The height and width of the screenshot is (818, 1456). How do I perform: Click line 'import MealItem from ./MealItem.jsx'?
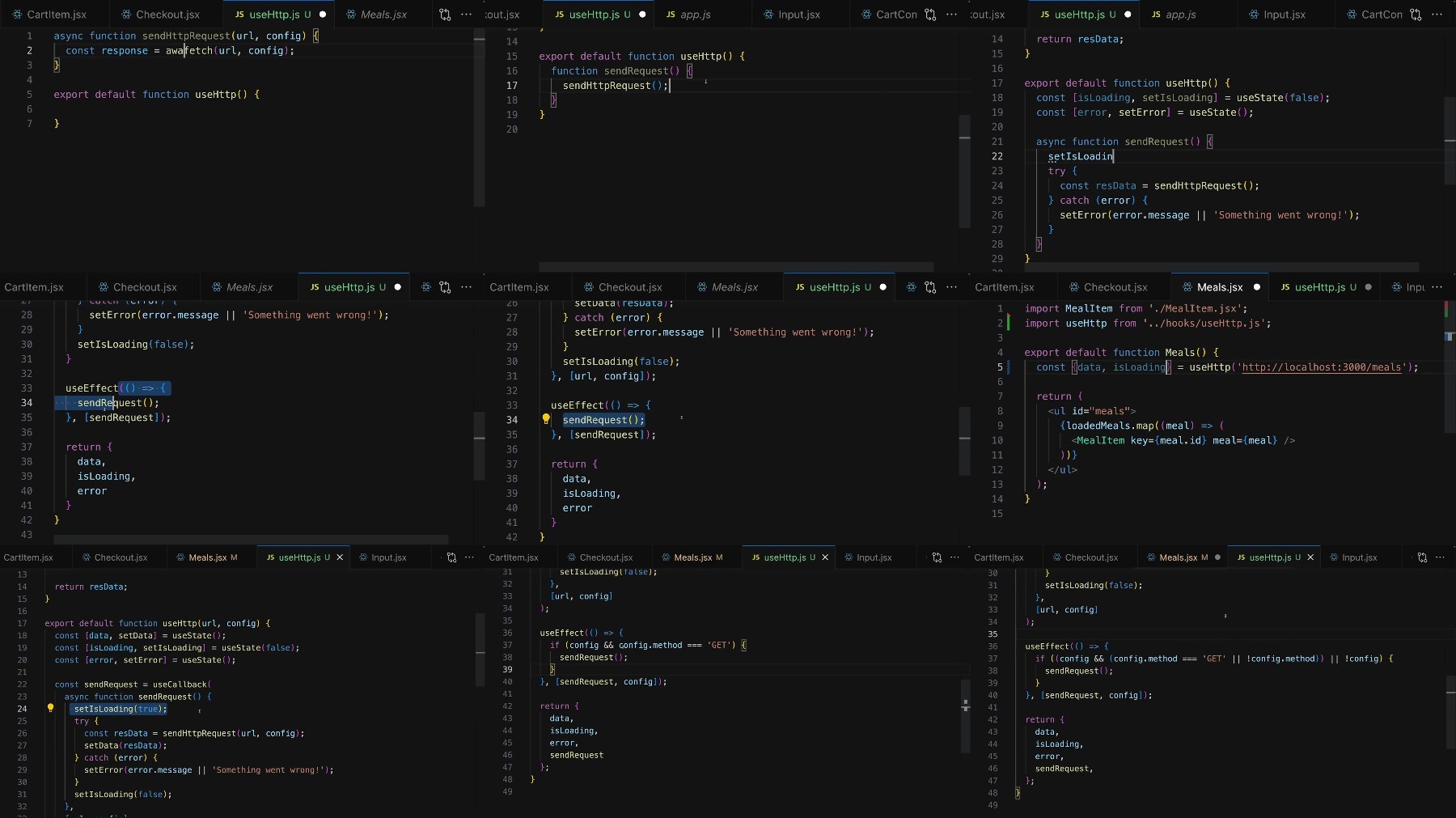[1136, 308]
